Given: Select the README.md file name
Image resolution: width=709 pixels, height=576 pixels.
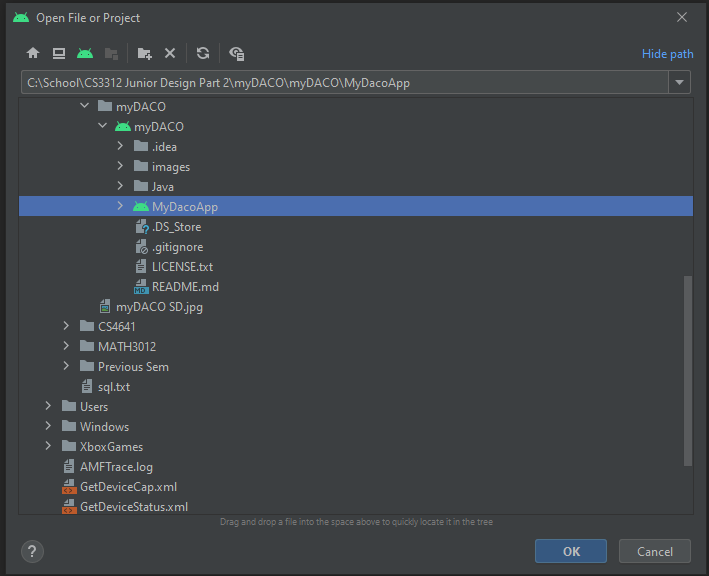Looking at the screenshot, I should (x=185, y=287).
